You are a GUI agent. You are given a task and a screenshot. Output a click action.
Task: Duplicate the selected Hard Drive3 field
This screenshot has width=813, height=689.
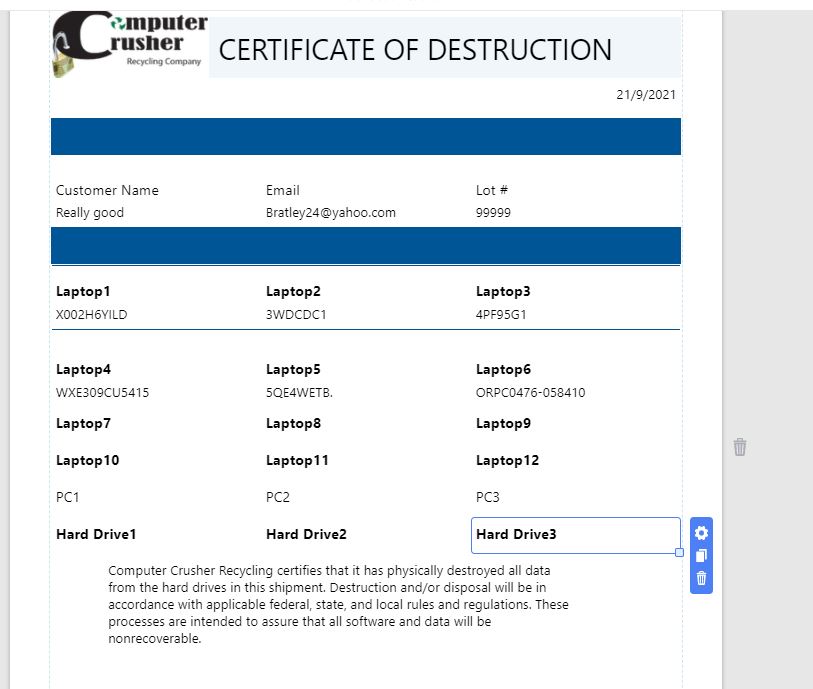click(x=701, y=556)
